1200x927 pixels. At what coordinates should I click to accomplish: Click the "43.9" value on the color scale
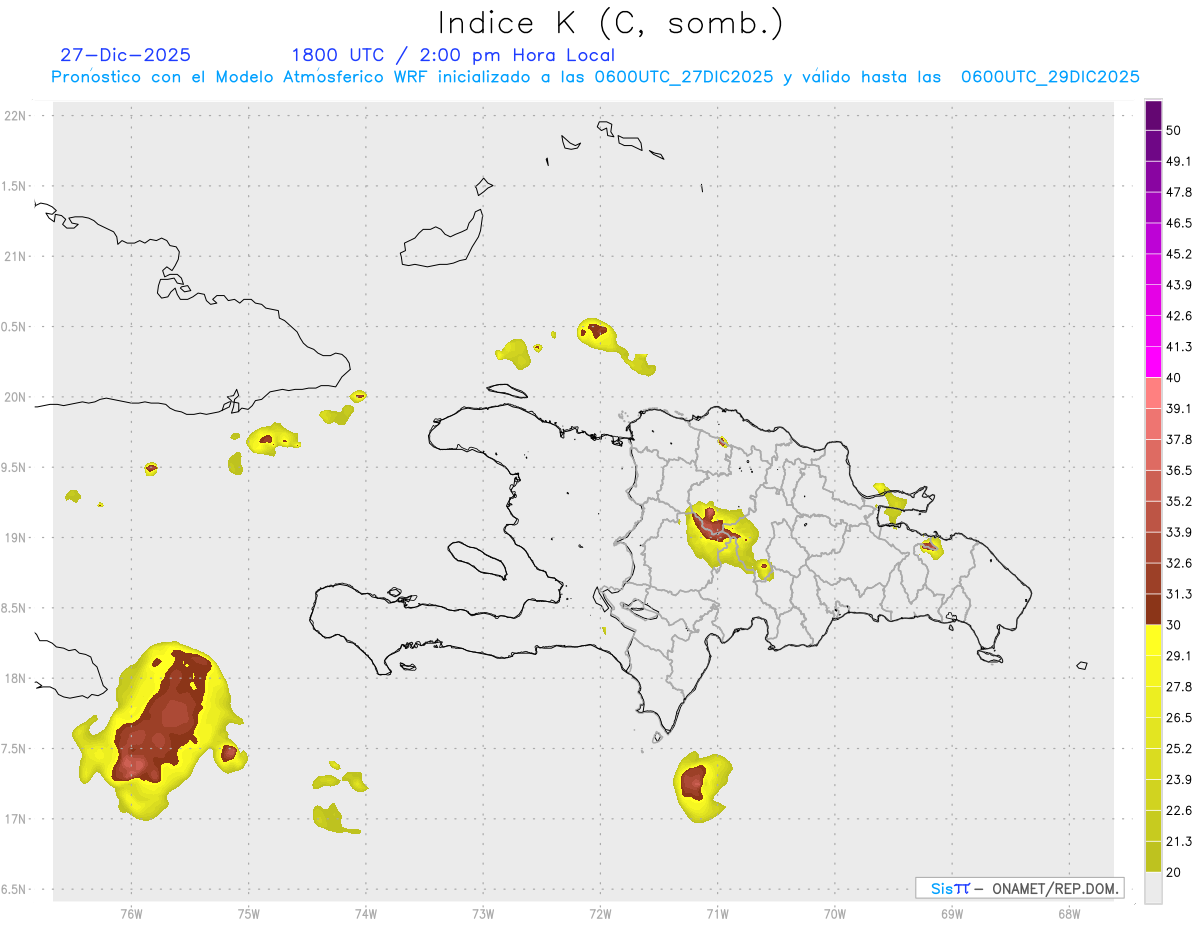click(1179, 285)
